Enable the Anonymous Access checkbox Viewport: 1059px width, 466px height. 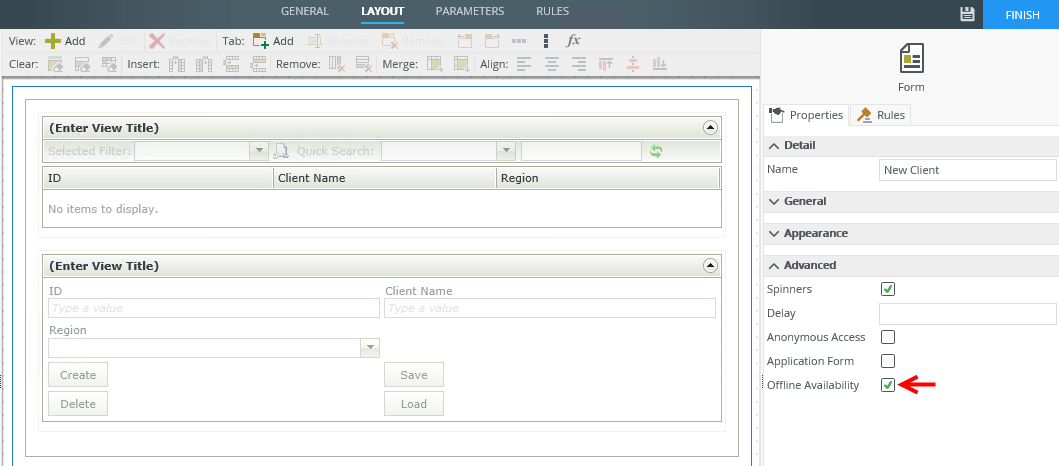[x=887, y=337]
